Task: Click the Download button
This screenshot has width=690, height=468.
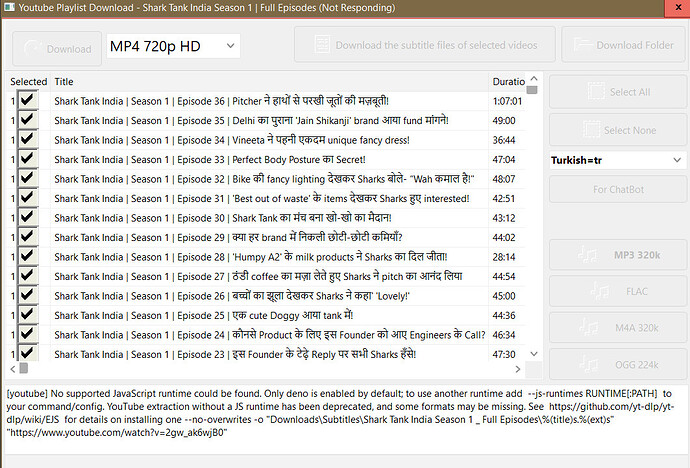Action: tap(57, 48)
